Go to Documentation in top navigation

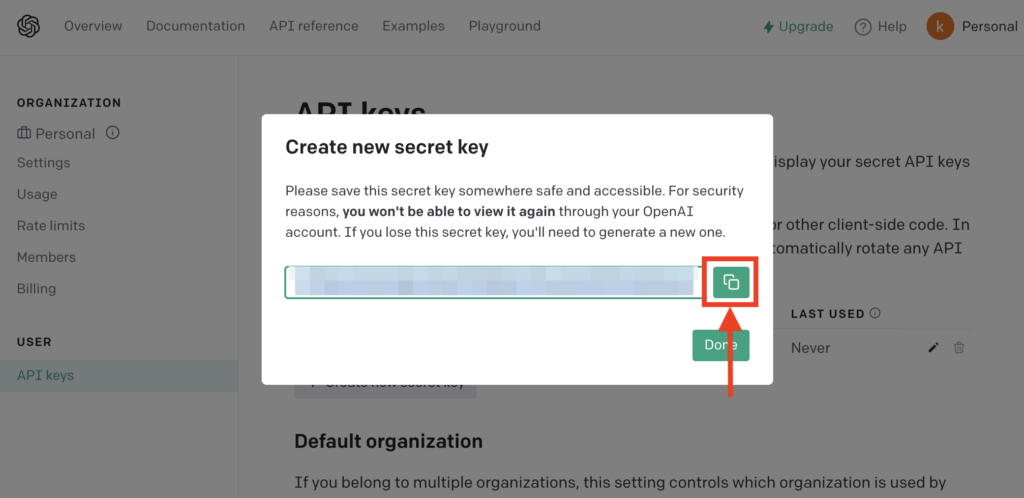tap(195, 26)
